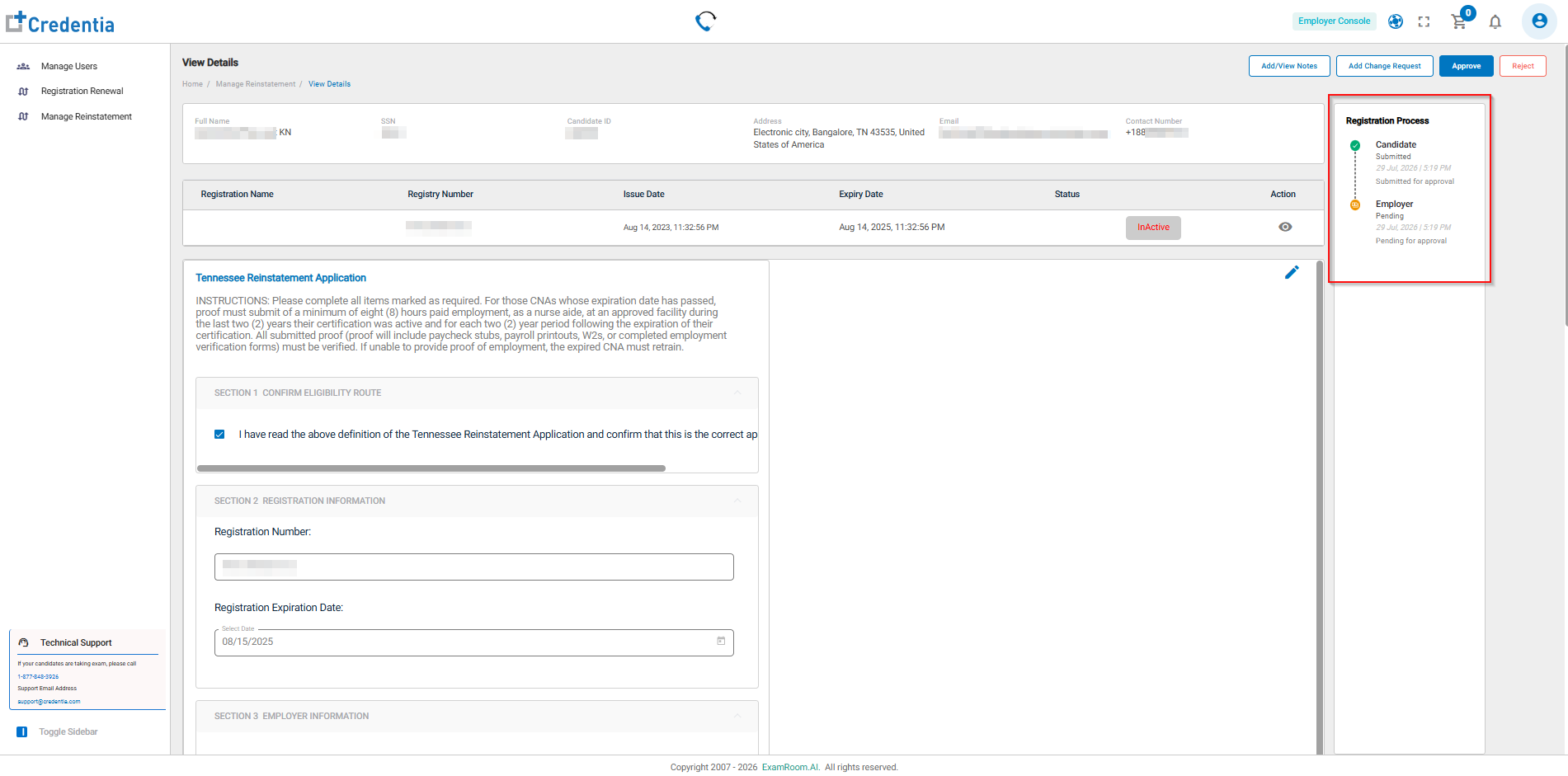Open ExamRoom.AI footer link

[x=790, y=767]
